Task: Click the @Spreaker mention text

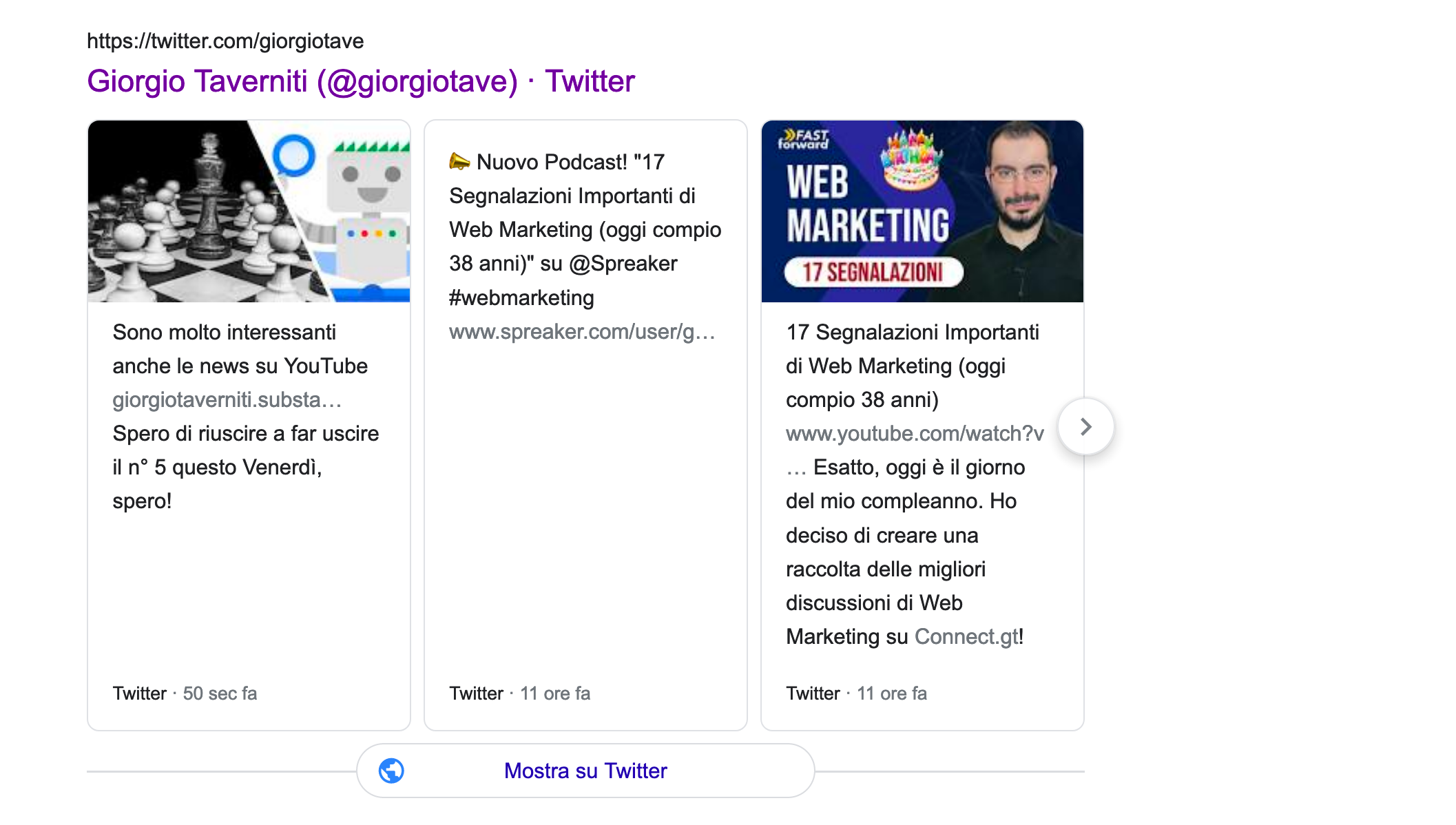Action: (623, 264)
